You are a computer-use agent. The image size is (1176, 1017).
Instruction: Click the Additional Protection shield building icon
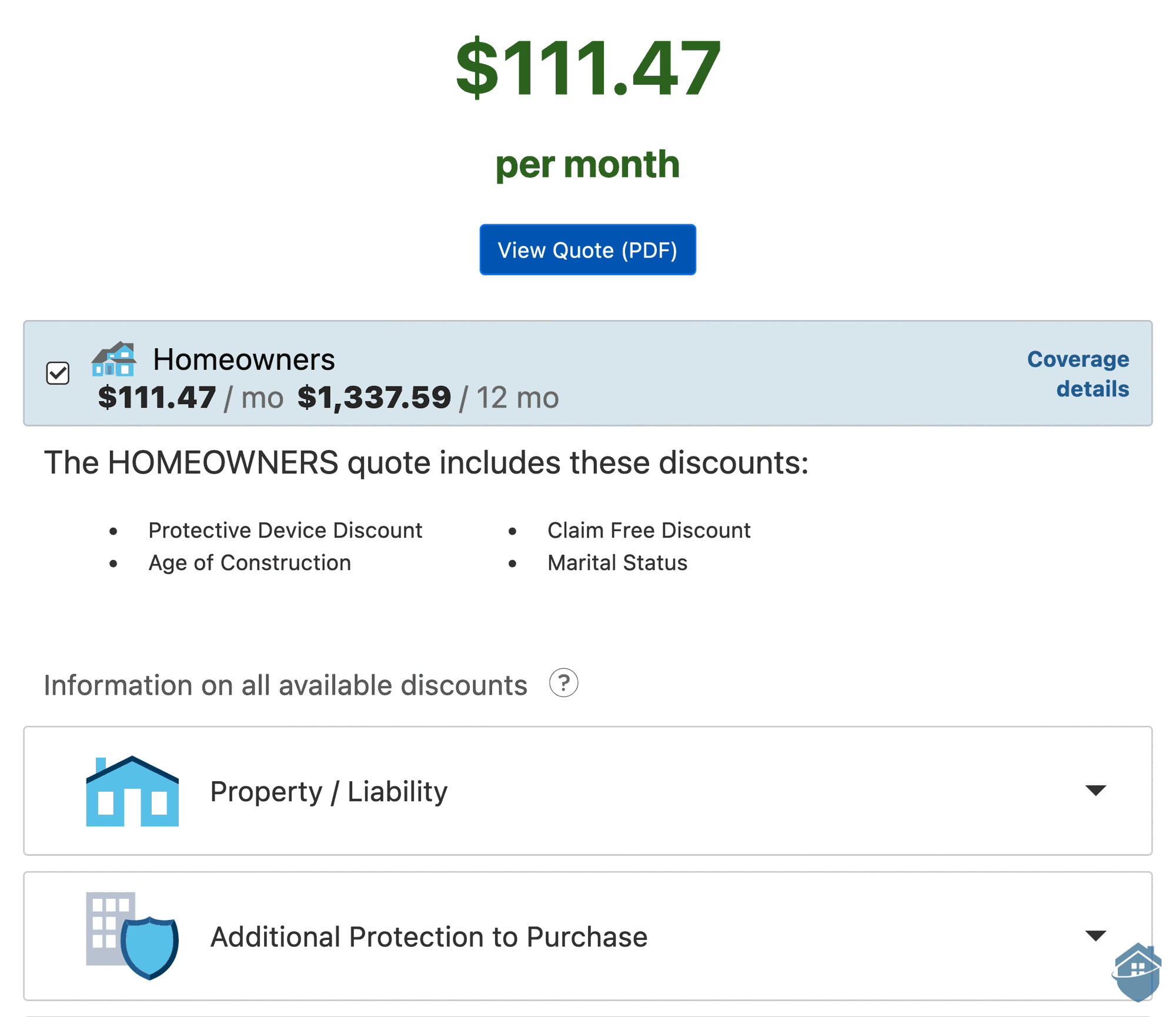[132, 936]
